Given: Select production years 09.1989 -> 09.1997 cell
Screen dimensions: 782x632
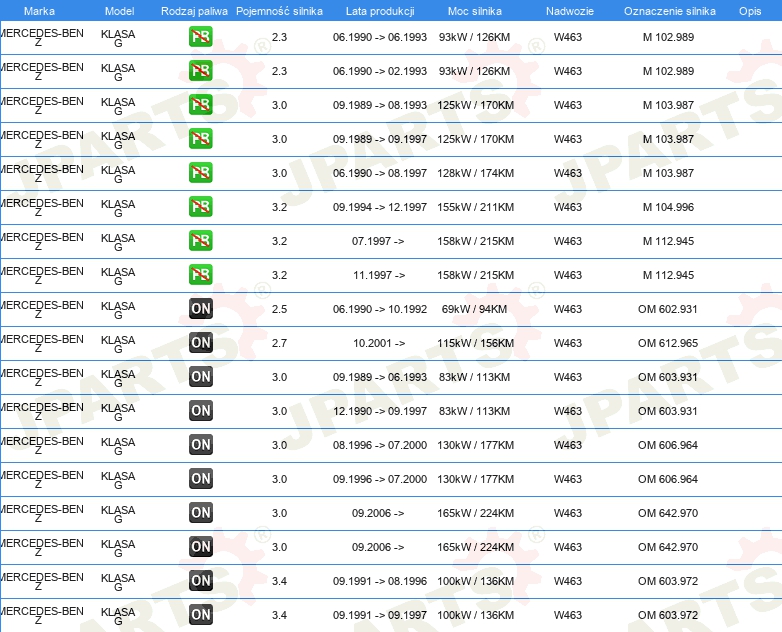Looking at the screenshot, I should 380,139.
